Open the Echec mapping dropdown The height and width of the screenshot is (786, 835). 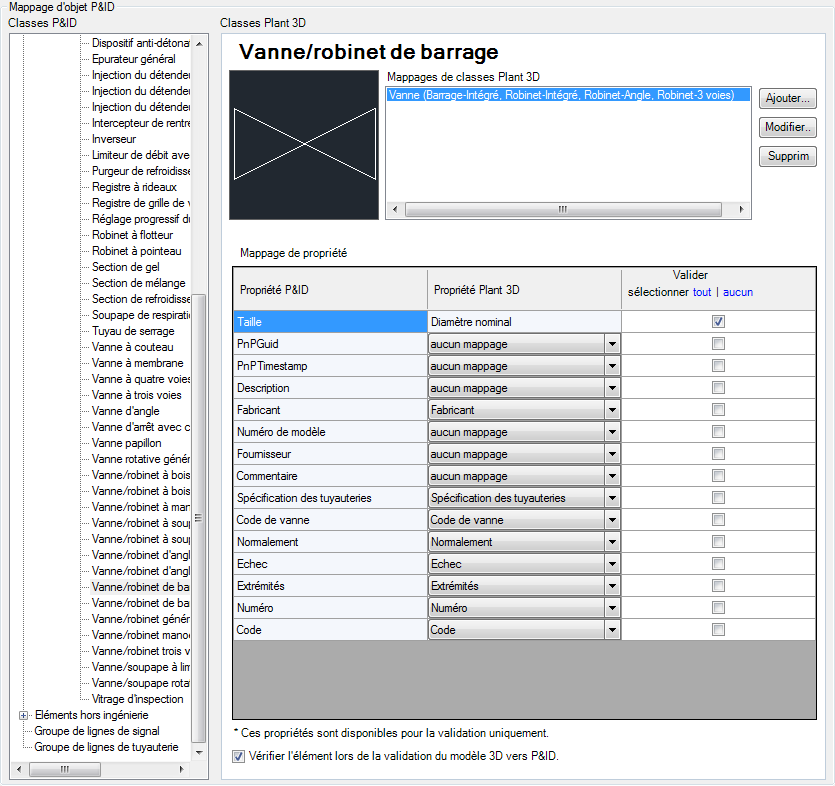(x=612, y=563)
